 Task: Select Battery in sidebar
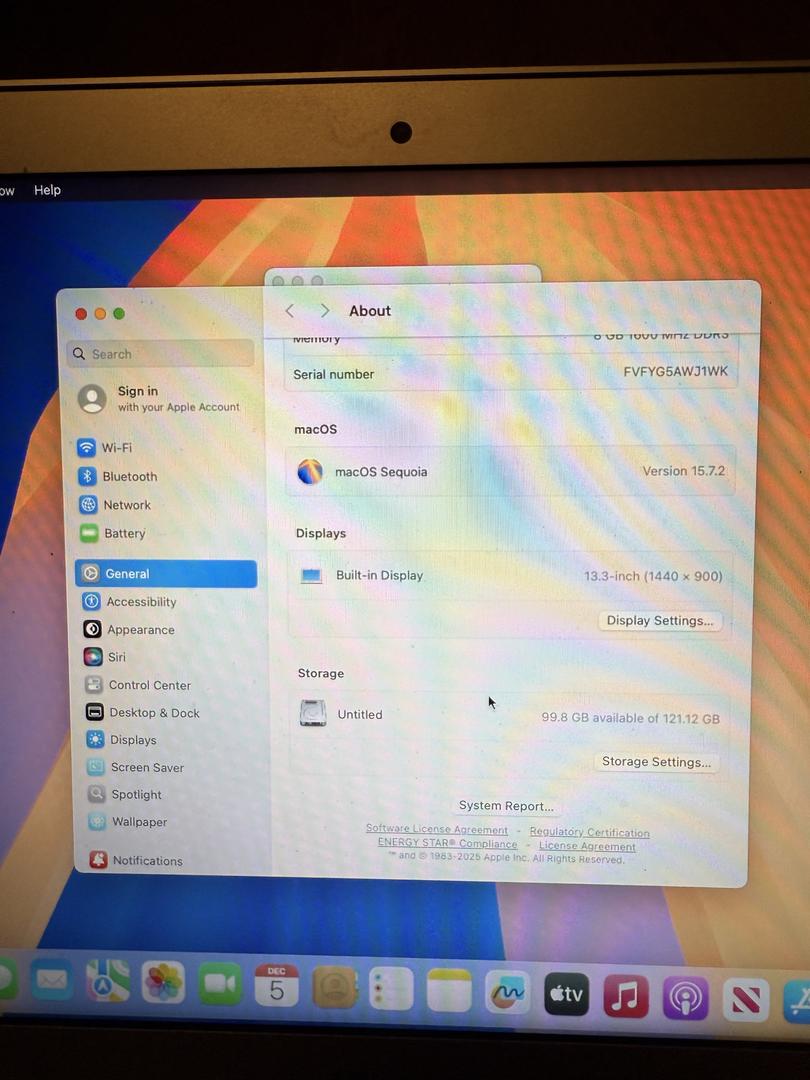point(124,533)
